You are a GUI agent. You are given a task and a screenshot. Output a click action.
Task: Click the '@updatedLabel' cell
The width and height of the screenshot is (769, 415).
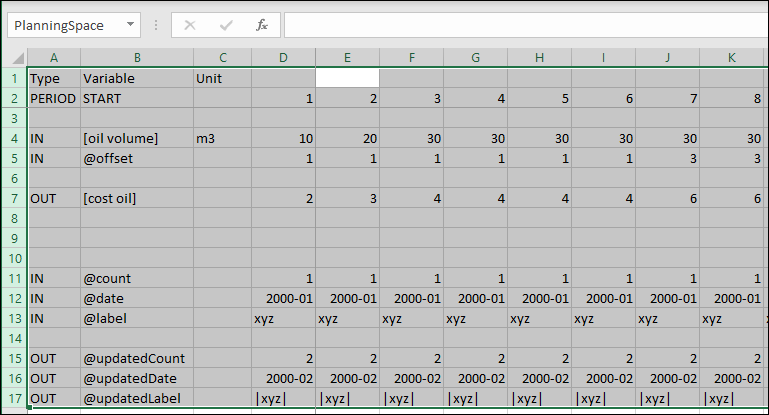pos(137,398)
